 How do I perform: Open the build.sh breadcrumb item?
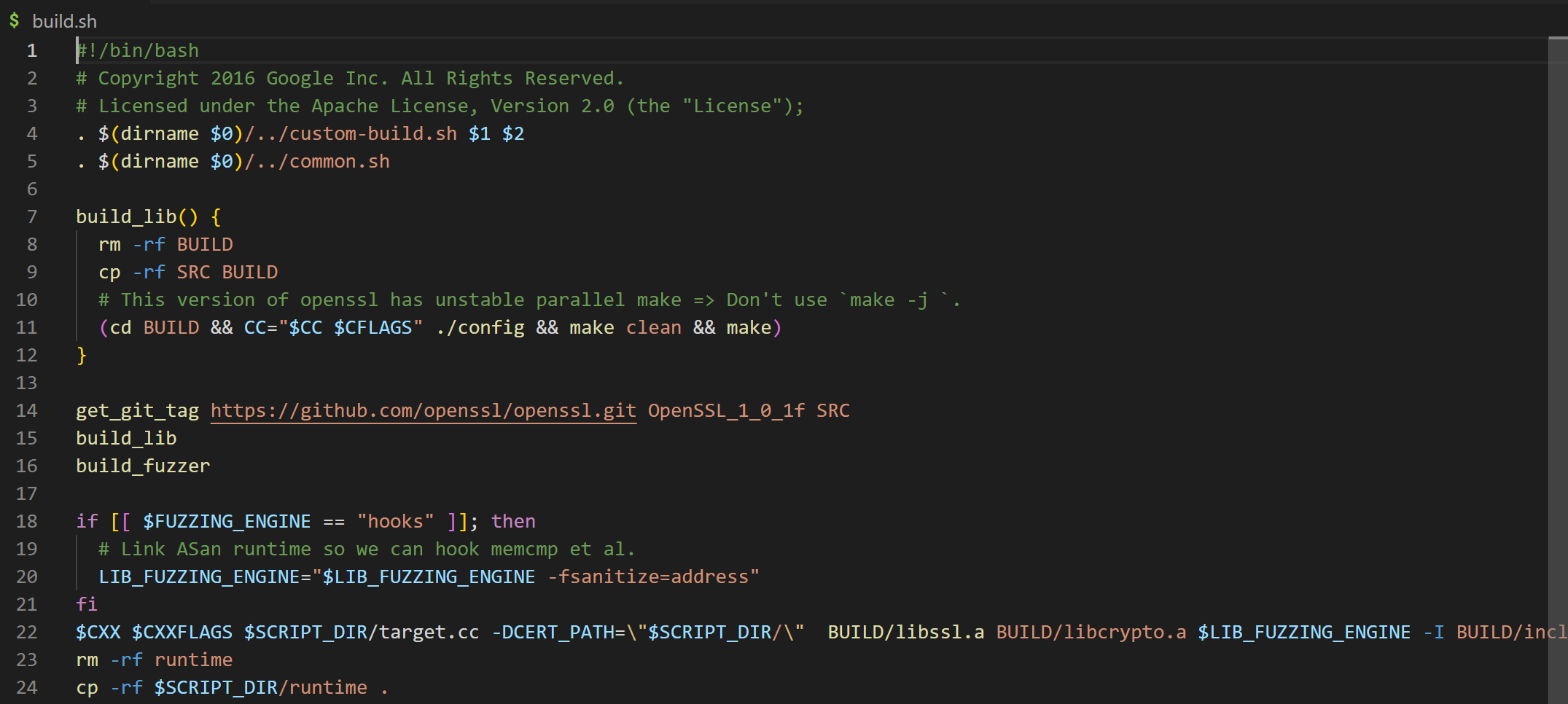(x=64, y=21)
